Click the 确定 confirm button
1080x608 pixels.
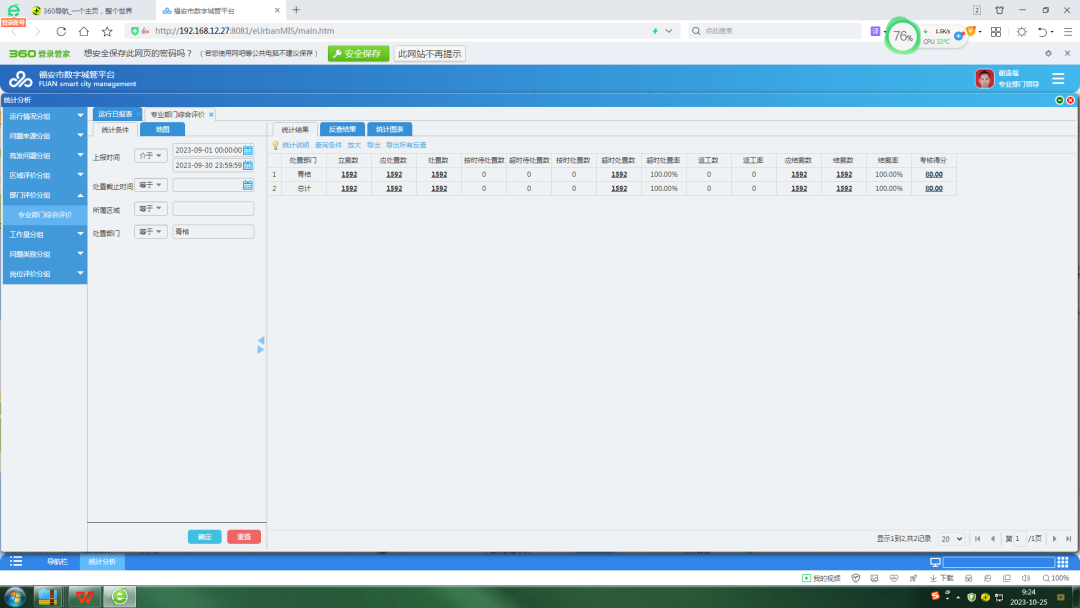(205, 536)
